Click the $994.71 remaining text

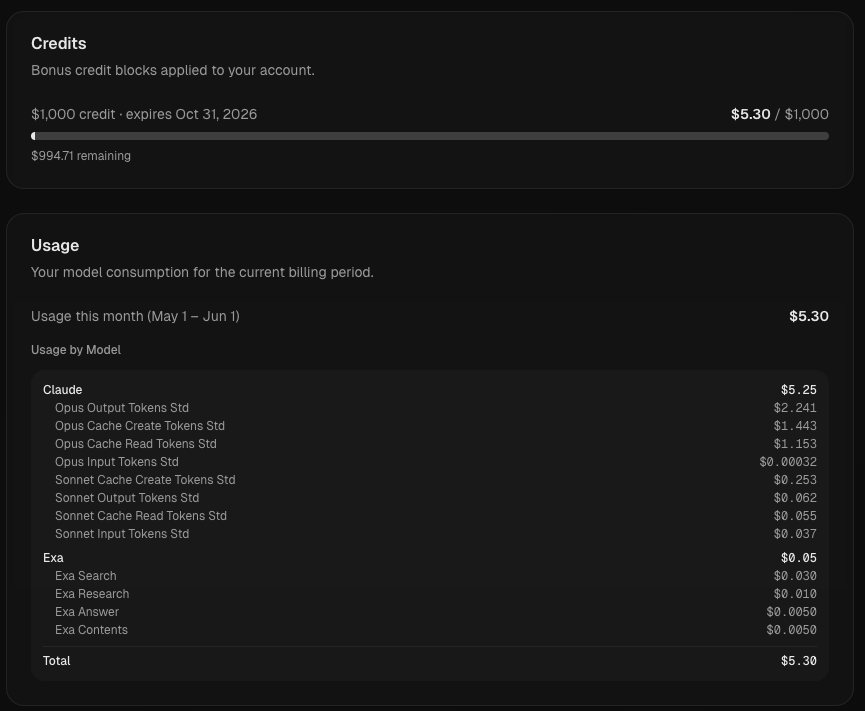(81, 156)
